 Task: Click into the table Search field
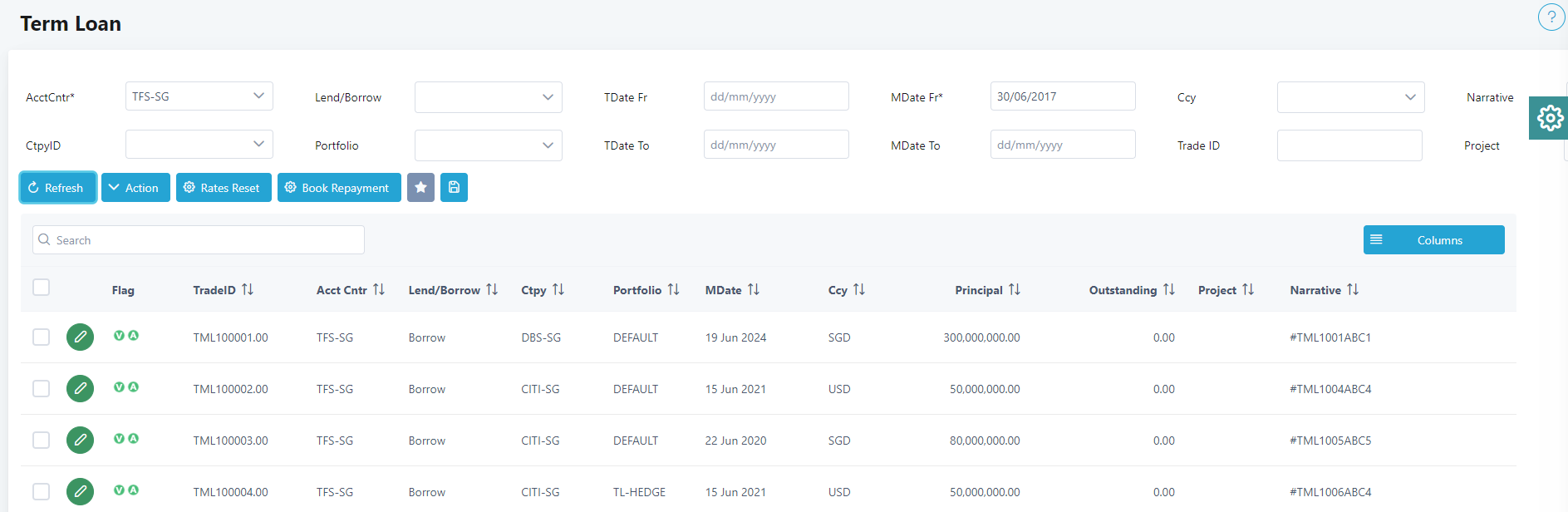199,240
